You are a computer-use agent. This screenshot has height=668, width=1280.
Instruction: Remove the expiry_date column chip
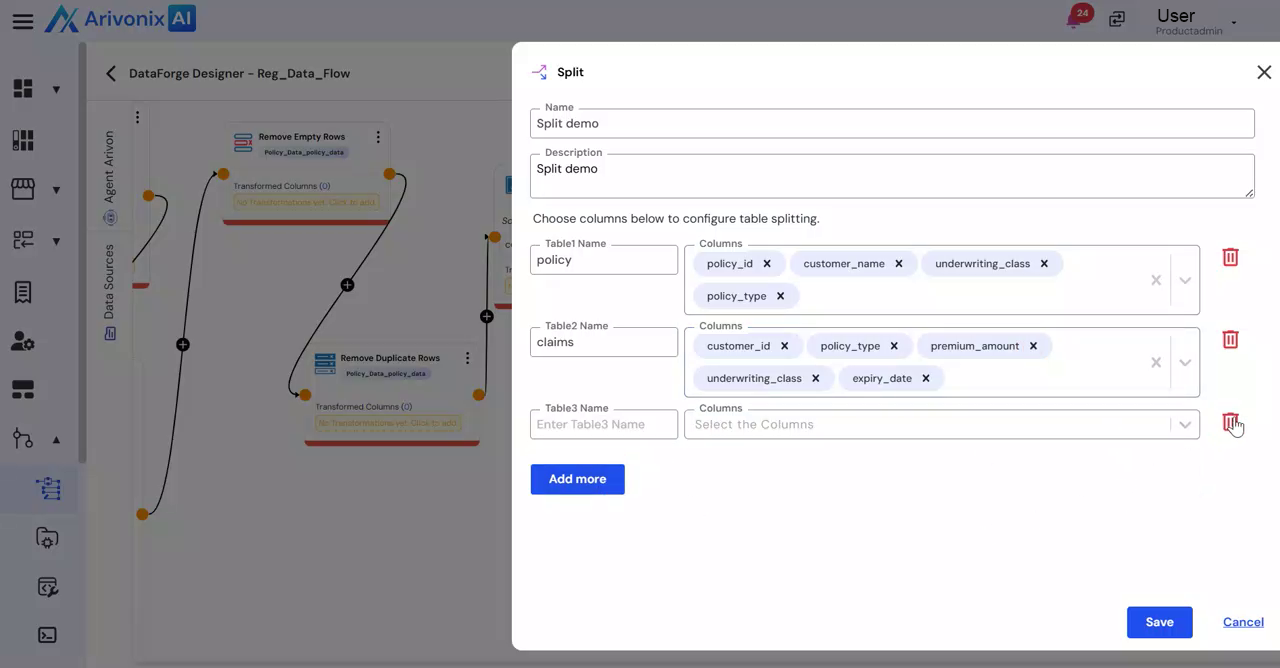point(926,378)
